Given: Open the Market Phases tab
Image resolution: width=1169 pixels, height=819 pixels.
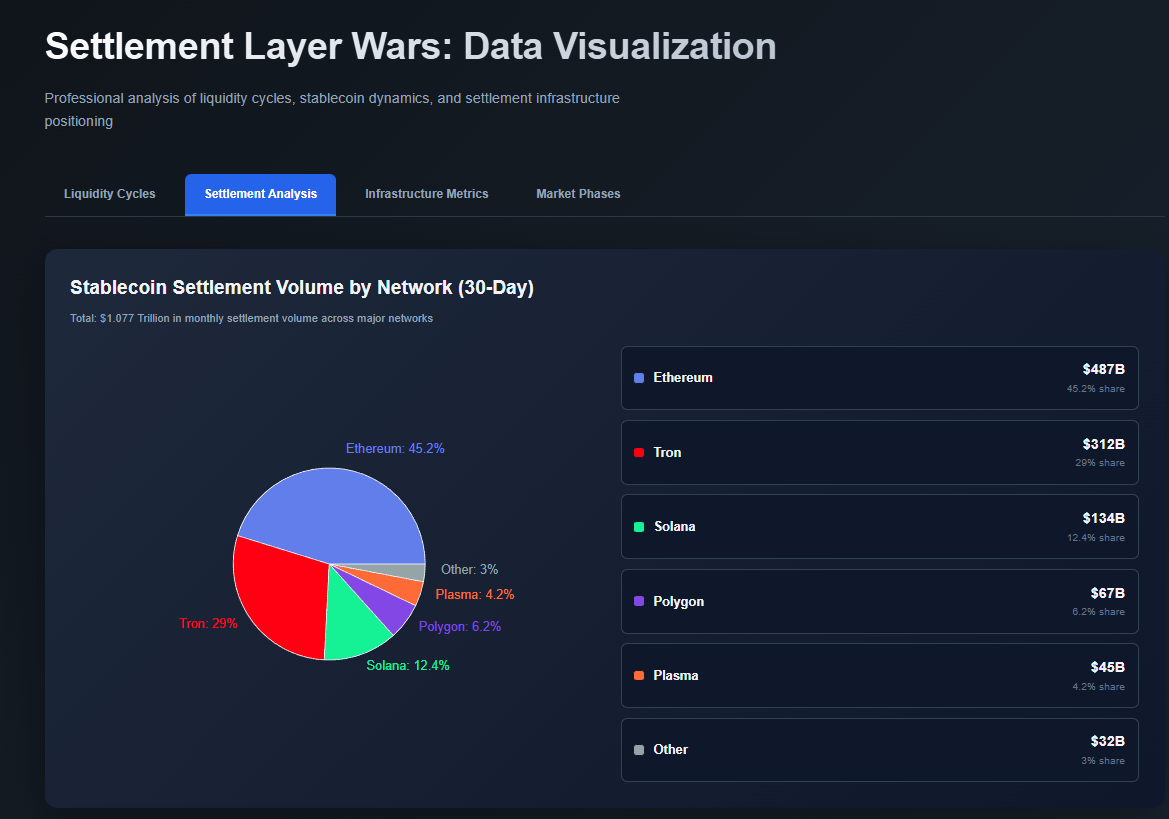Looking at the screenshot, I should pos(578,194).
